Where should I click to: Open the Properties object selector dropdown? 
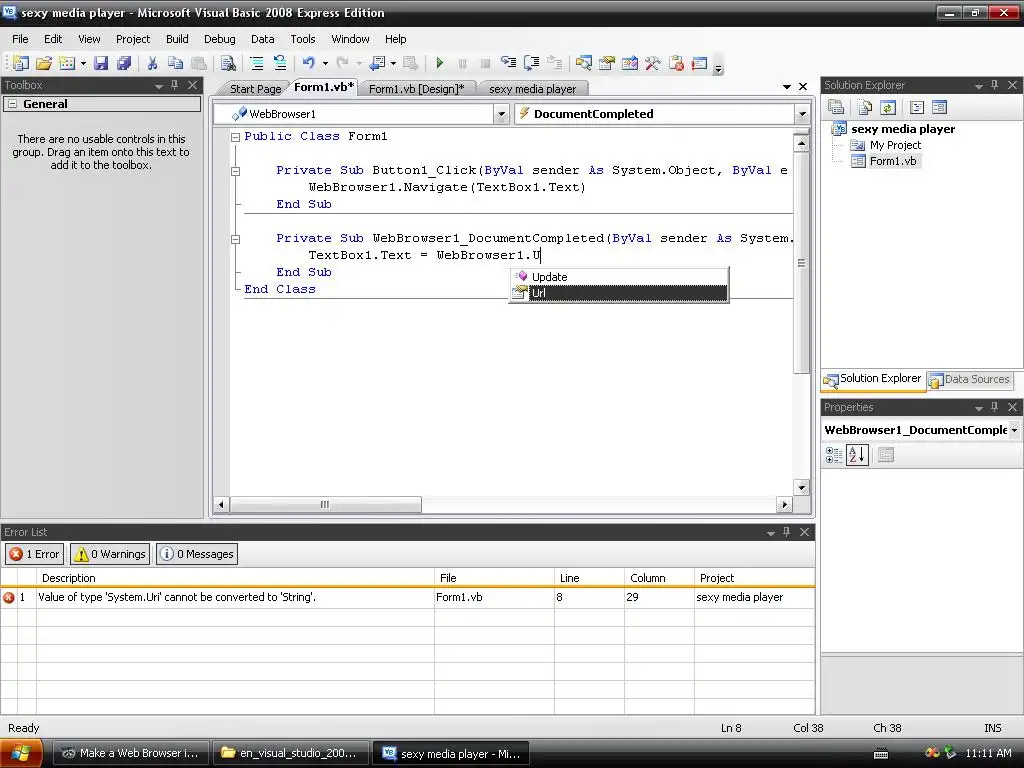tap(1014, 430)
